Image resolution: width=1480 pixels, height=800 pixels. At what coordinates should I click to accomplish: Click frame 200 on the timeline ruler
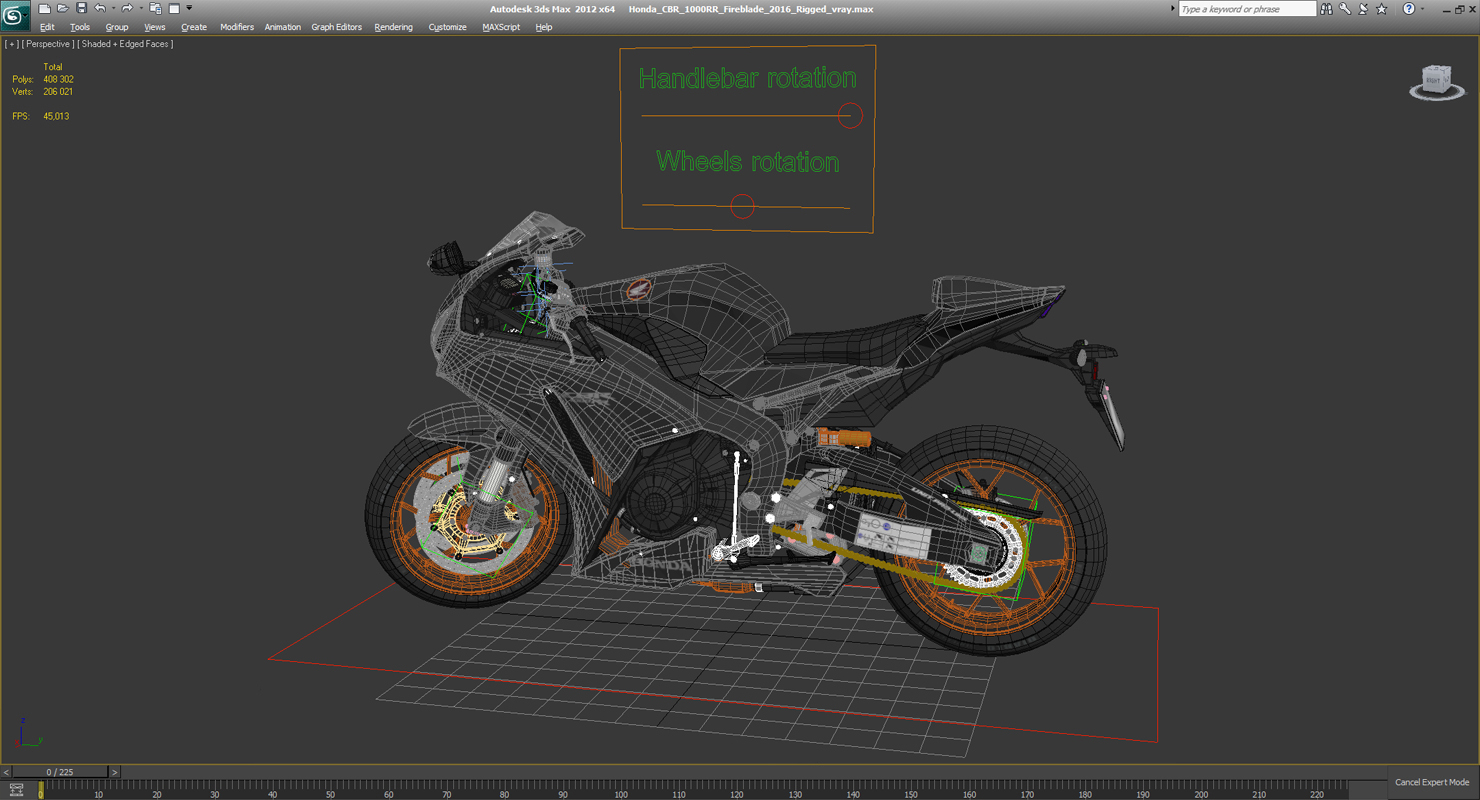click(1201, 793)
